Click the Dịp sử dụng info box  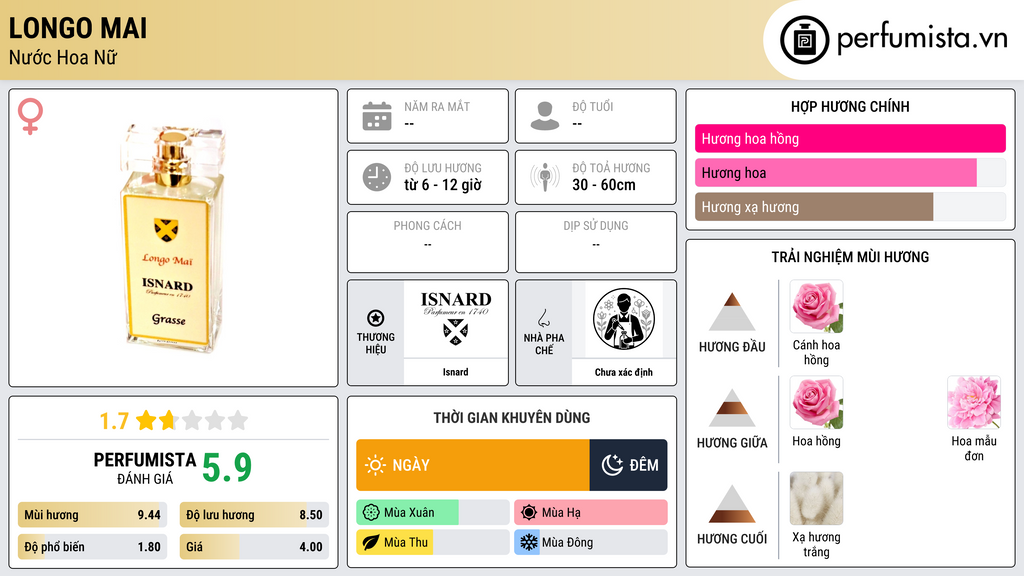coord(596,242)
